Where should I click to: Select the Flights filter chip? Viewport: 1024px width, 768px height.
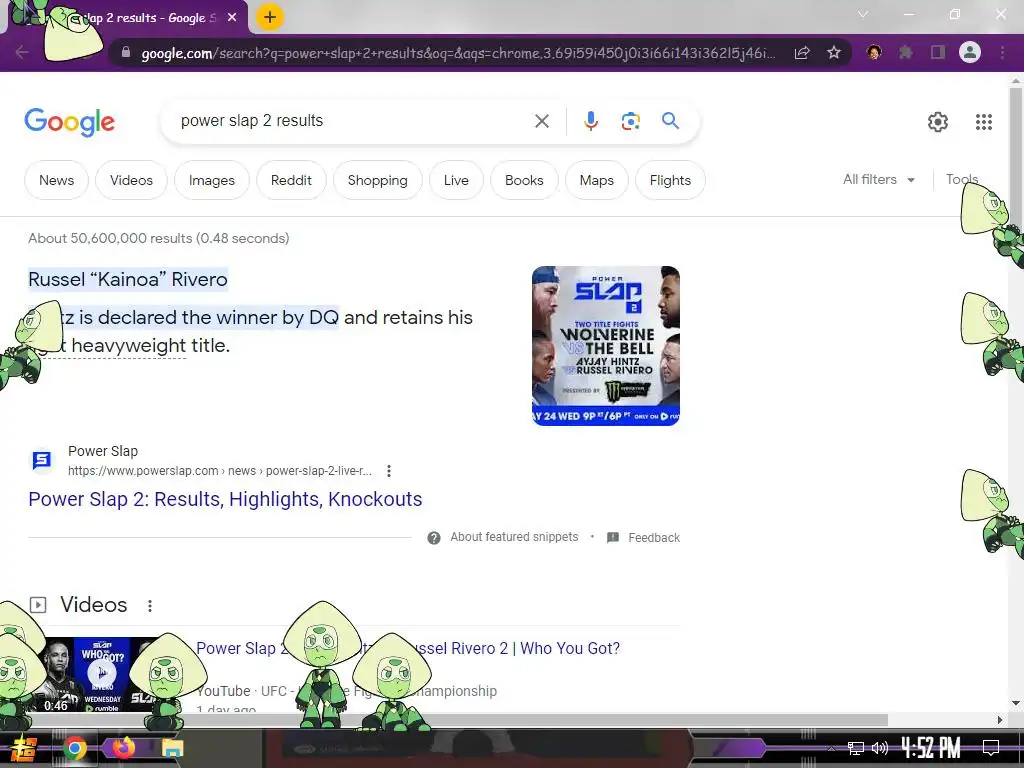670,180
